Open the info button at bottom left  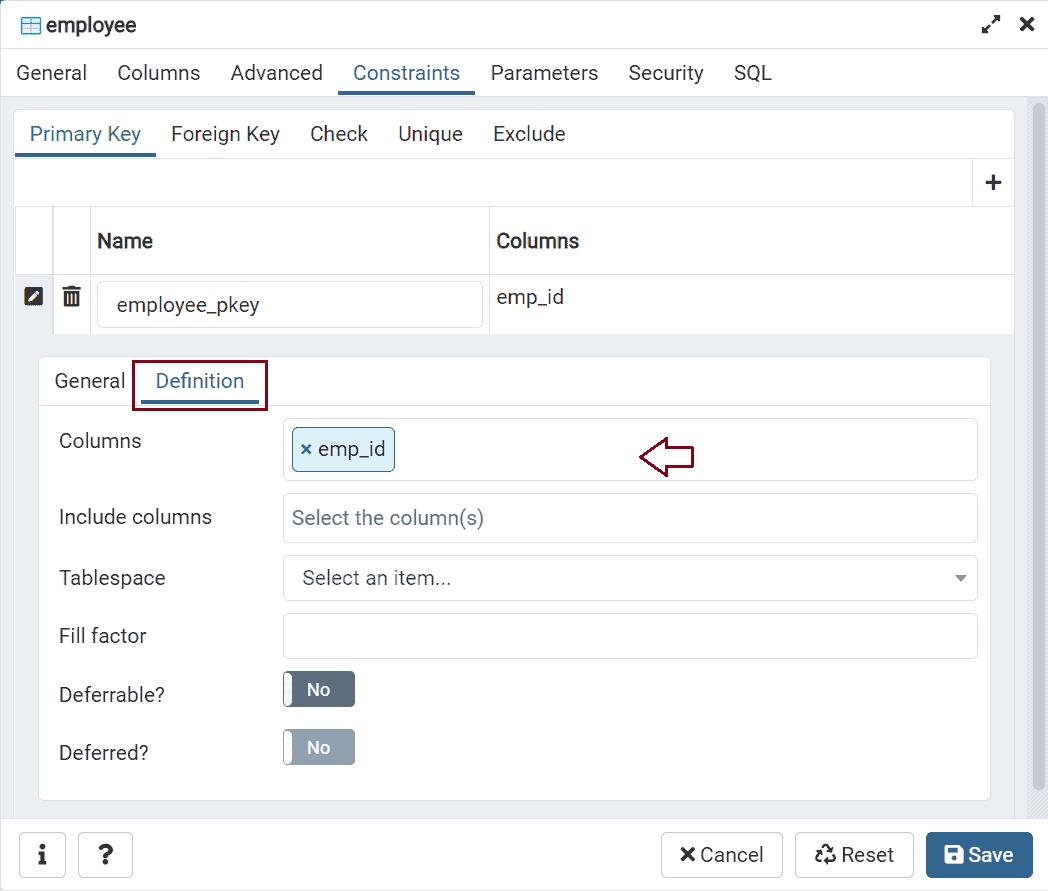click(42, 855)
